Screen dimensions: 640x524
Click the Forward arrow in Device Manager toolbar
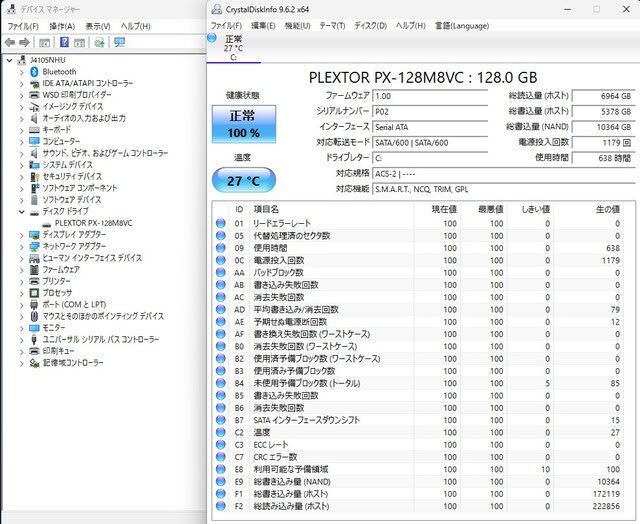click(x=24, y=42)
